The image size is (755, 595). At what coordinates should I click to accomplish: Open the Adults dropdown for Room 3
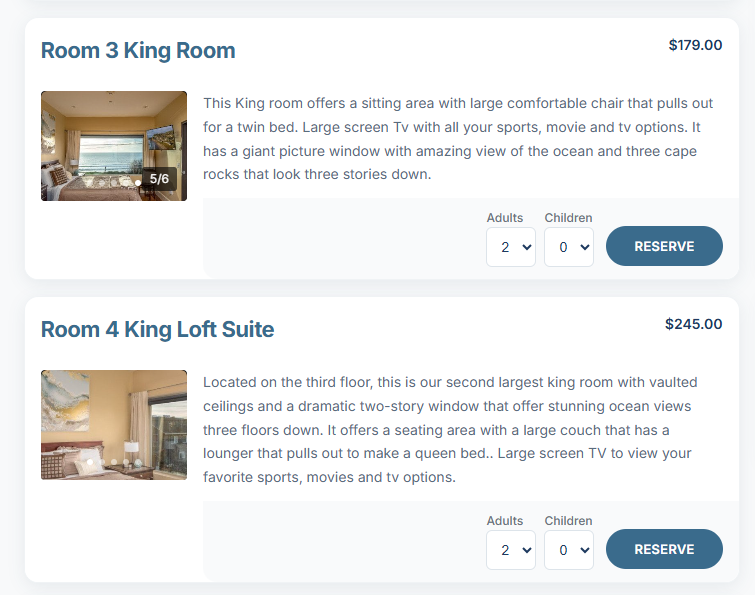(510, 247)
